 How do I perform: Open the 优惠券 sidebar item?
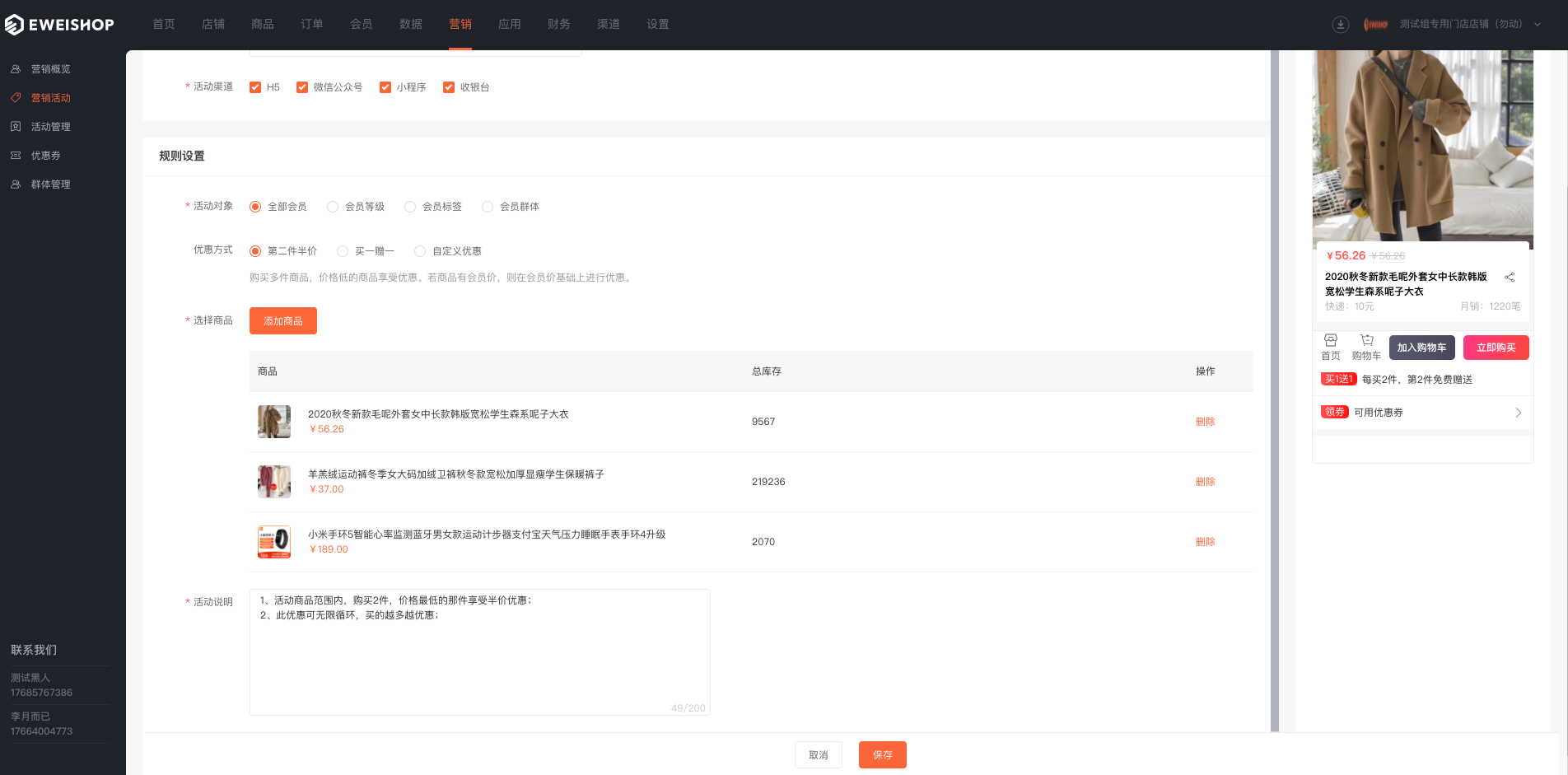pos(46,156)
